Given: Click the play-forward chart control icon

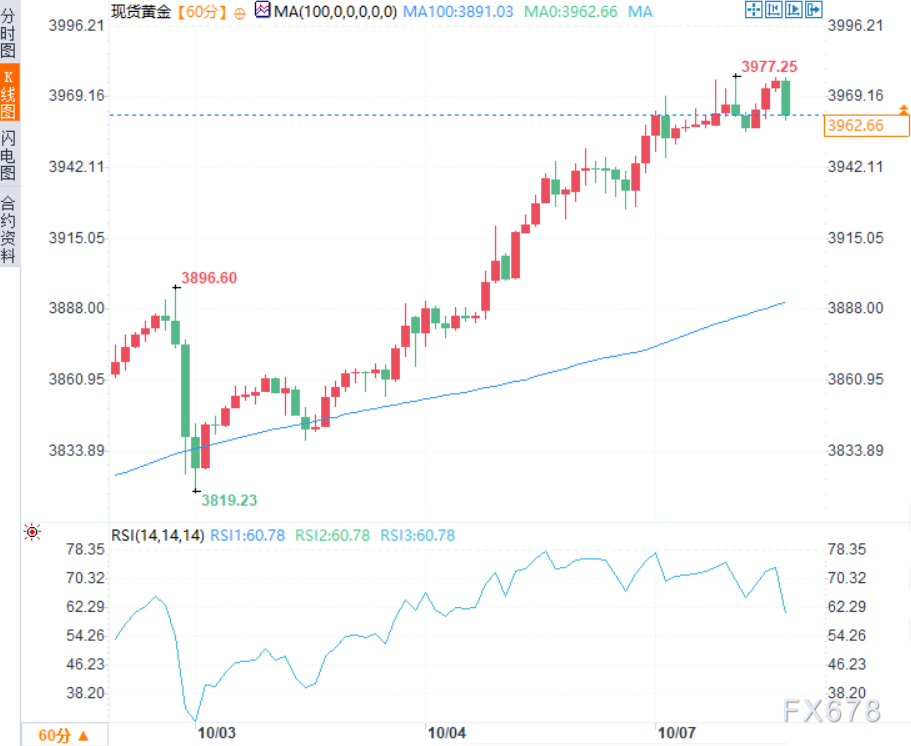Looking at the screenshot, I should coord(795,11).
